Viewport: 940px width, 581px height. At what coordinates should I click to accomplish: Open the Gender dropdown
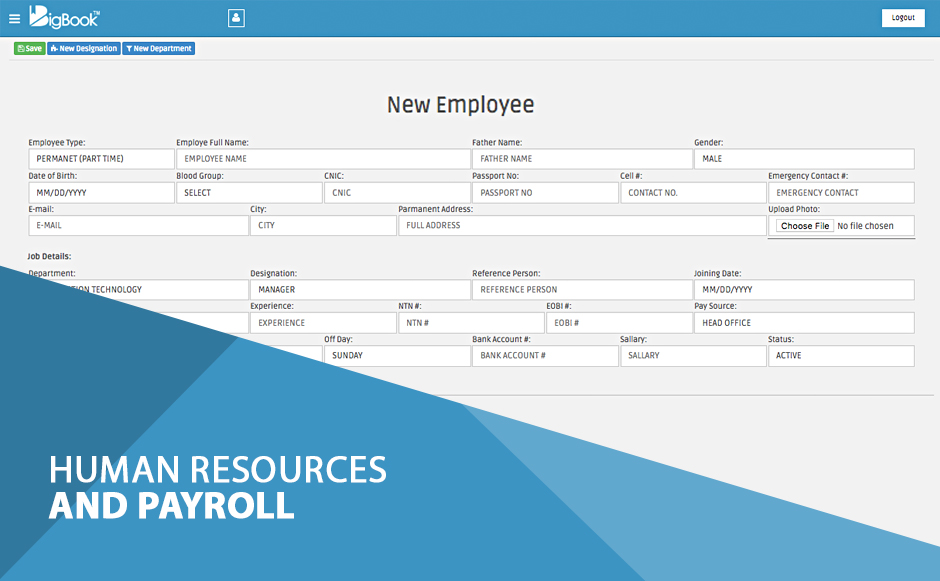coord(803,159)
